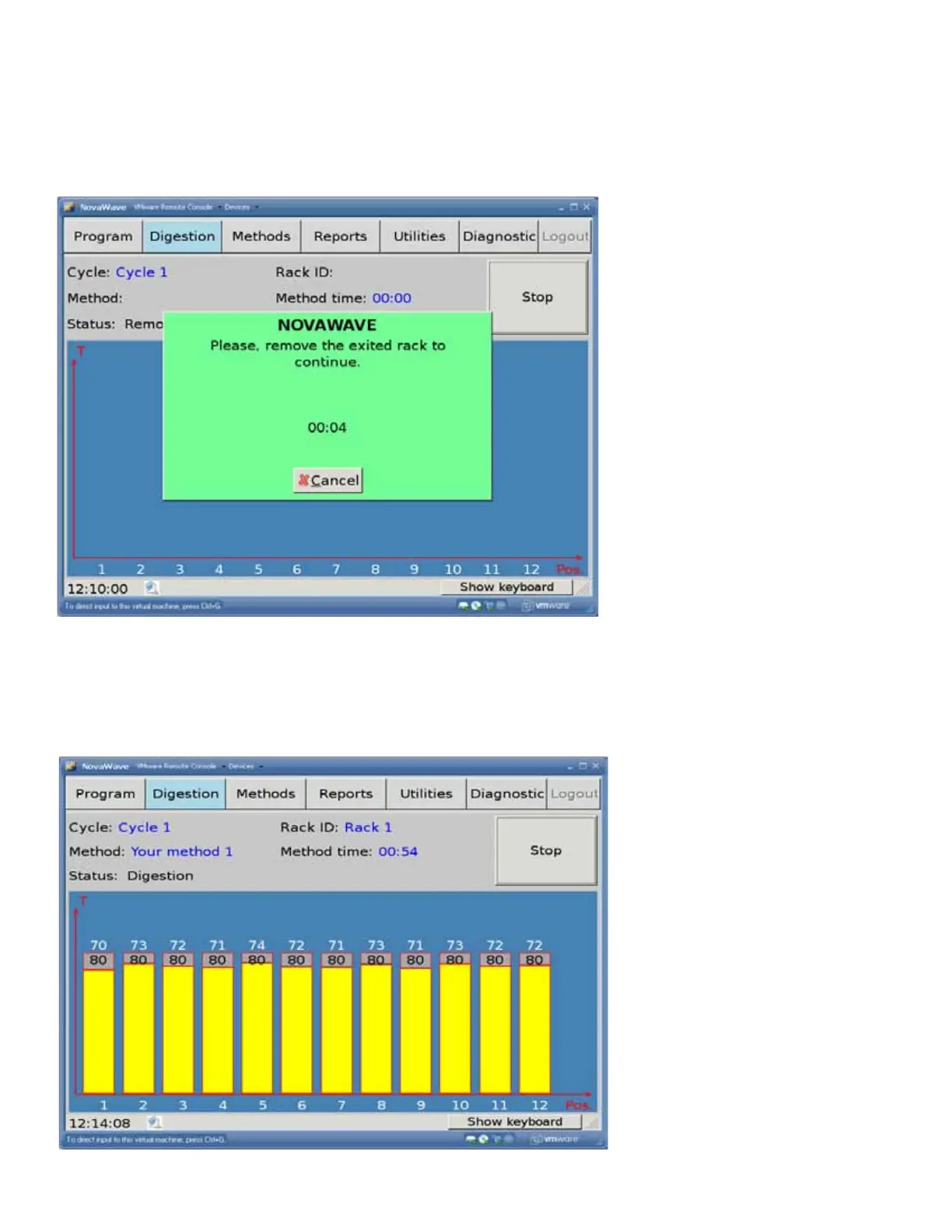The width and height of the screenshot is (952, 1232).
Task: Click the yellow temperature bar at position 1
Action: click(x=99, y=1031)
